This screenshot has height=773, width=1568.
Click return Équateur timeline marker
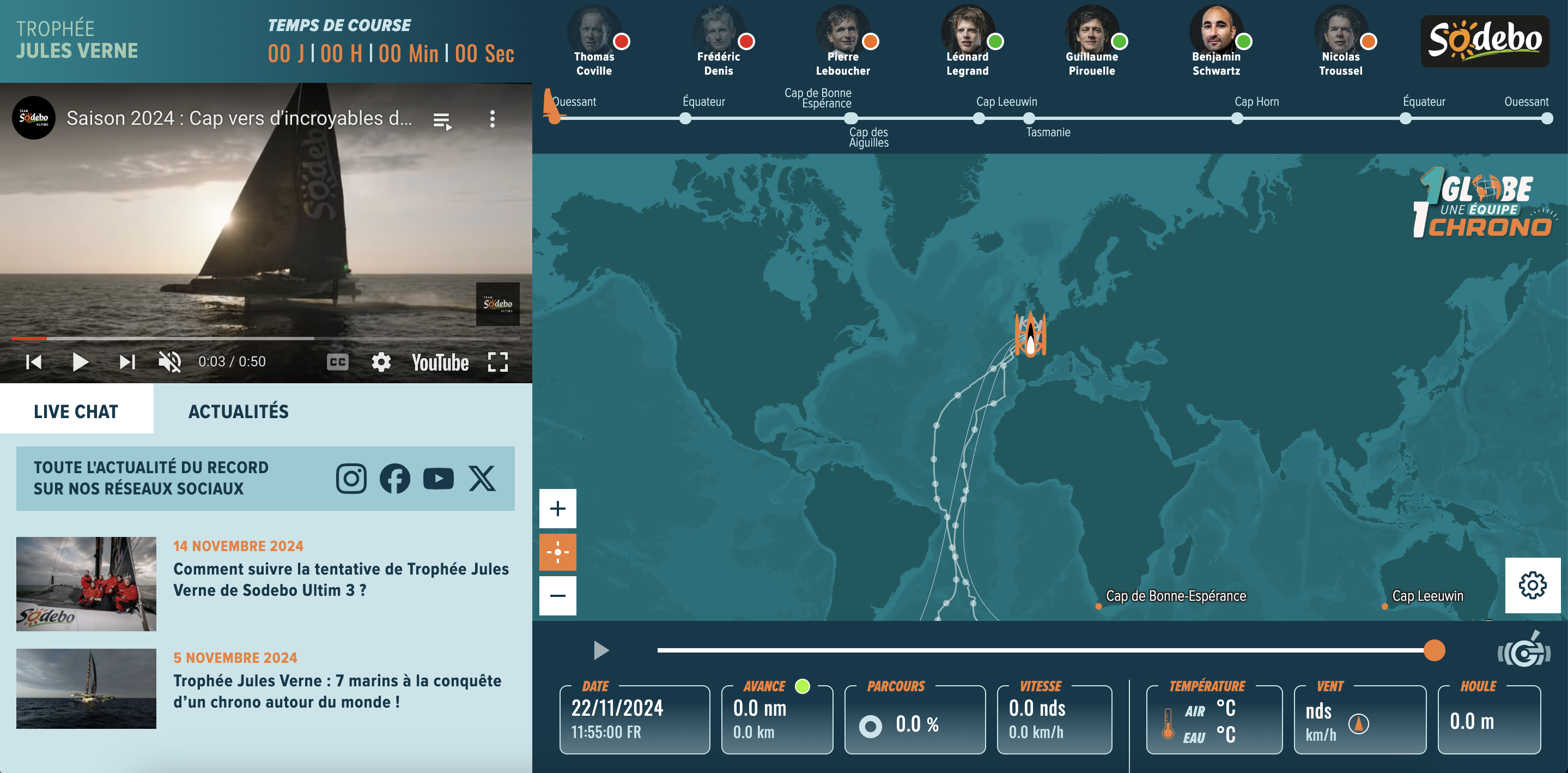[x=1406, y=119]
